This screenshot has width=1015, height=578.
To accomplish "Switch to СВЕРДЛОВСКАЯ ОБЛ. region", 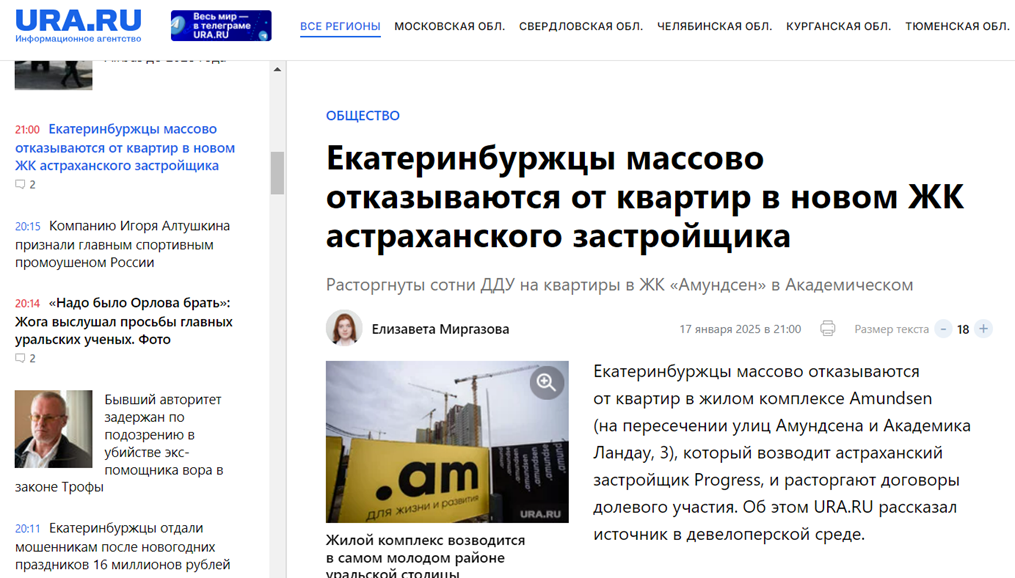I will pyautogui.click(x=581, y=27).
